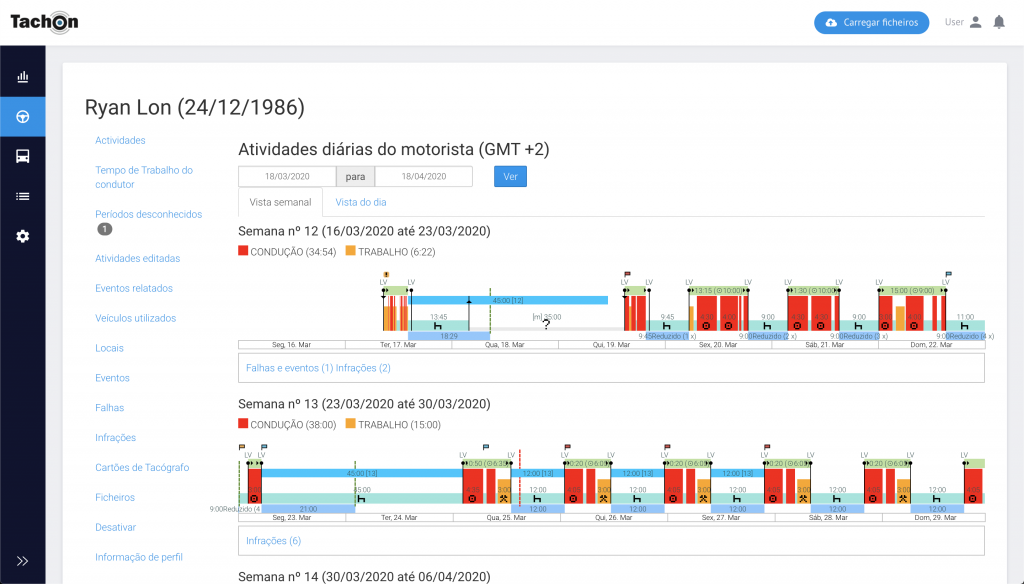Image resolution: width=1024 pixels, height=584 pixels.
Task: Edit the end date field 18/04/2020
Action: point(423,176)
